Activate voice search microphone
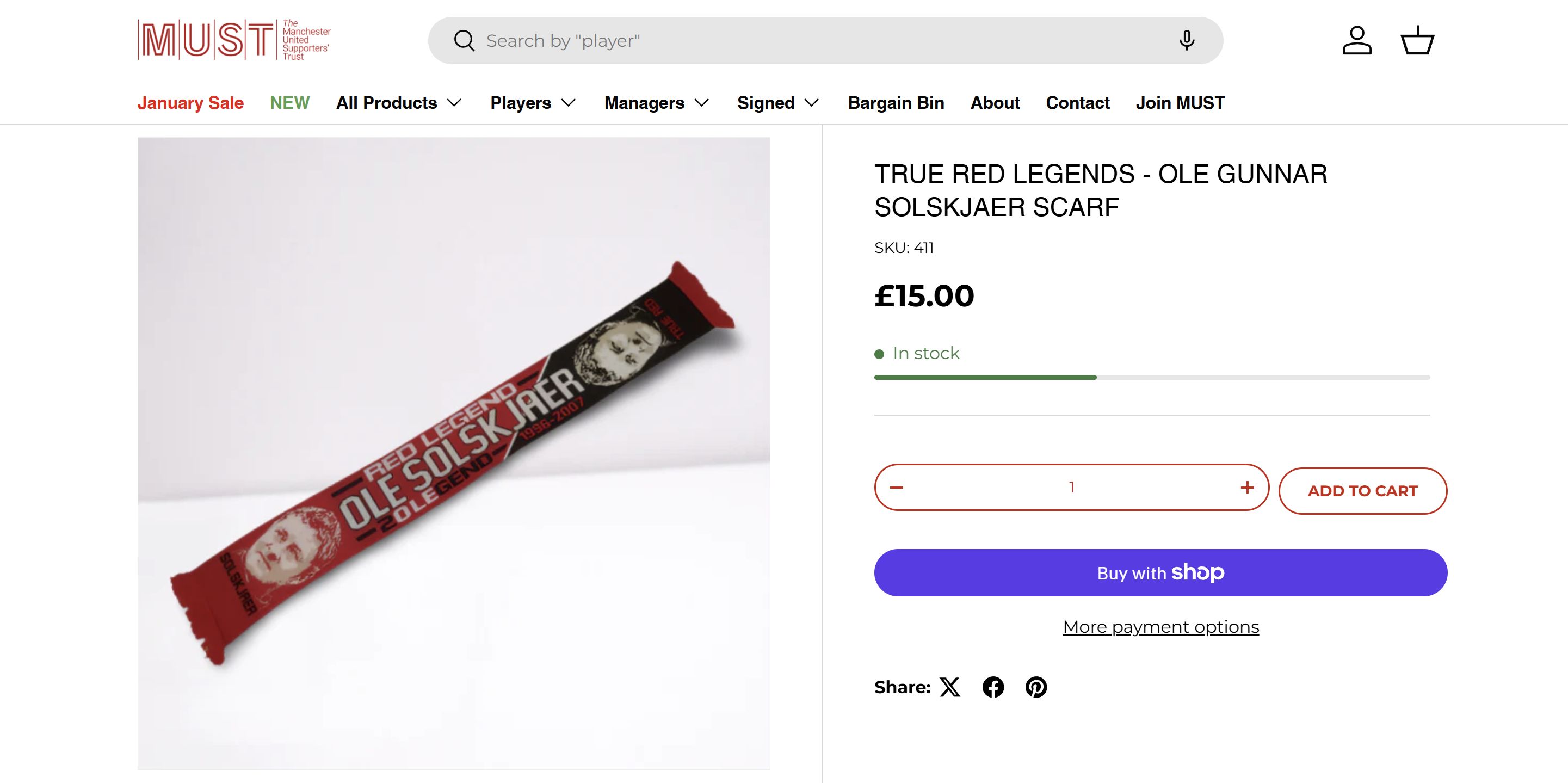This screenshot has width=1568, height=783. coord(1187,40)
